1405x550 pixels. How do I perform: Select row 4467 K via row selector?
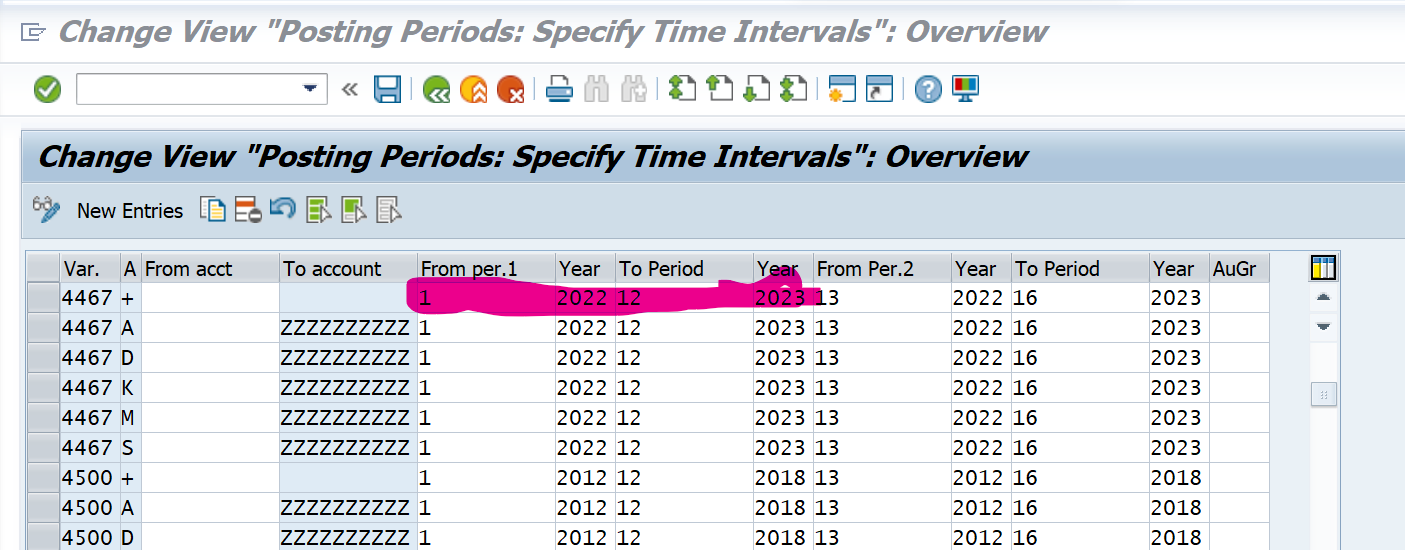[x=43, y=388]
